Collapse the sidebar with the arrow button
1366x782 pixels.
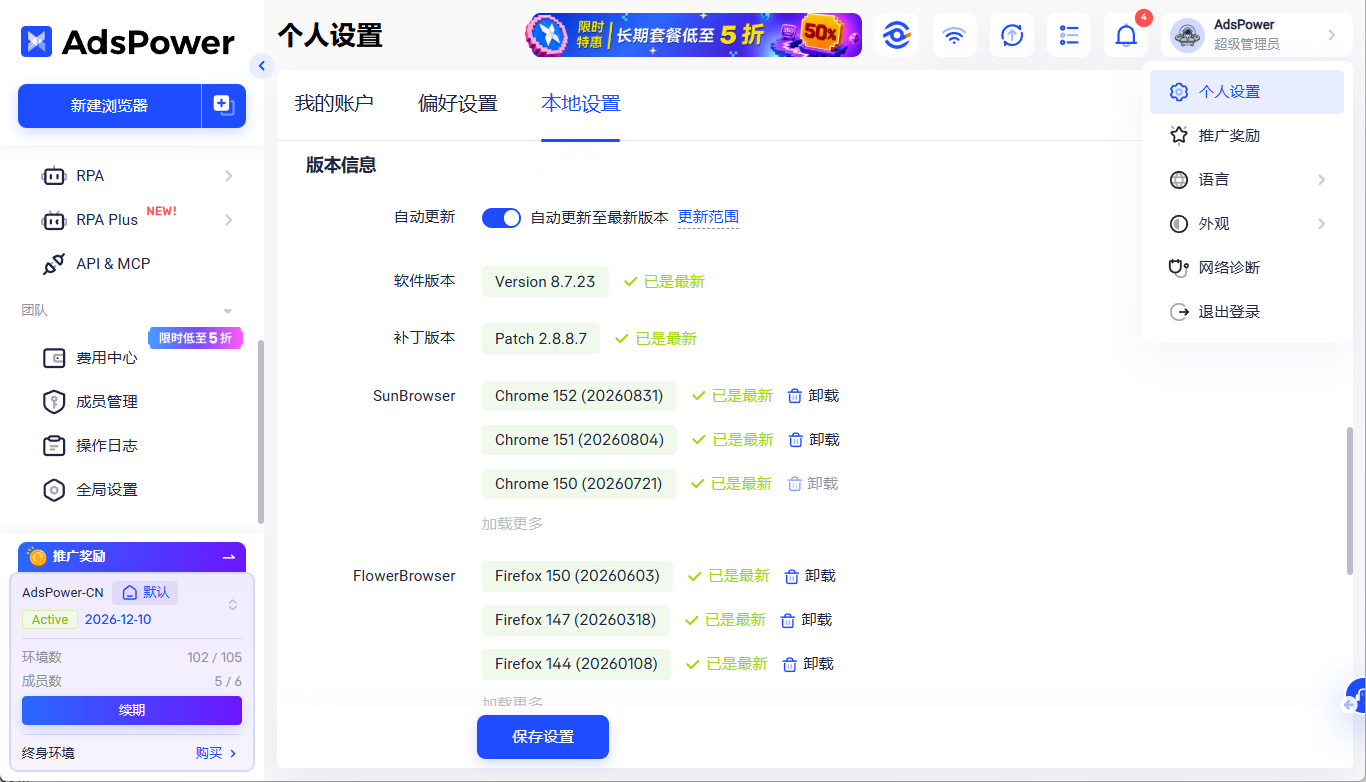pyautogui.click(x=261, y=66)
